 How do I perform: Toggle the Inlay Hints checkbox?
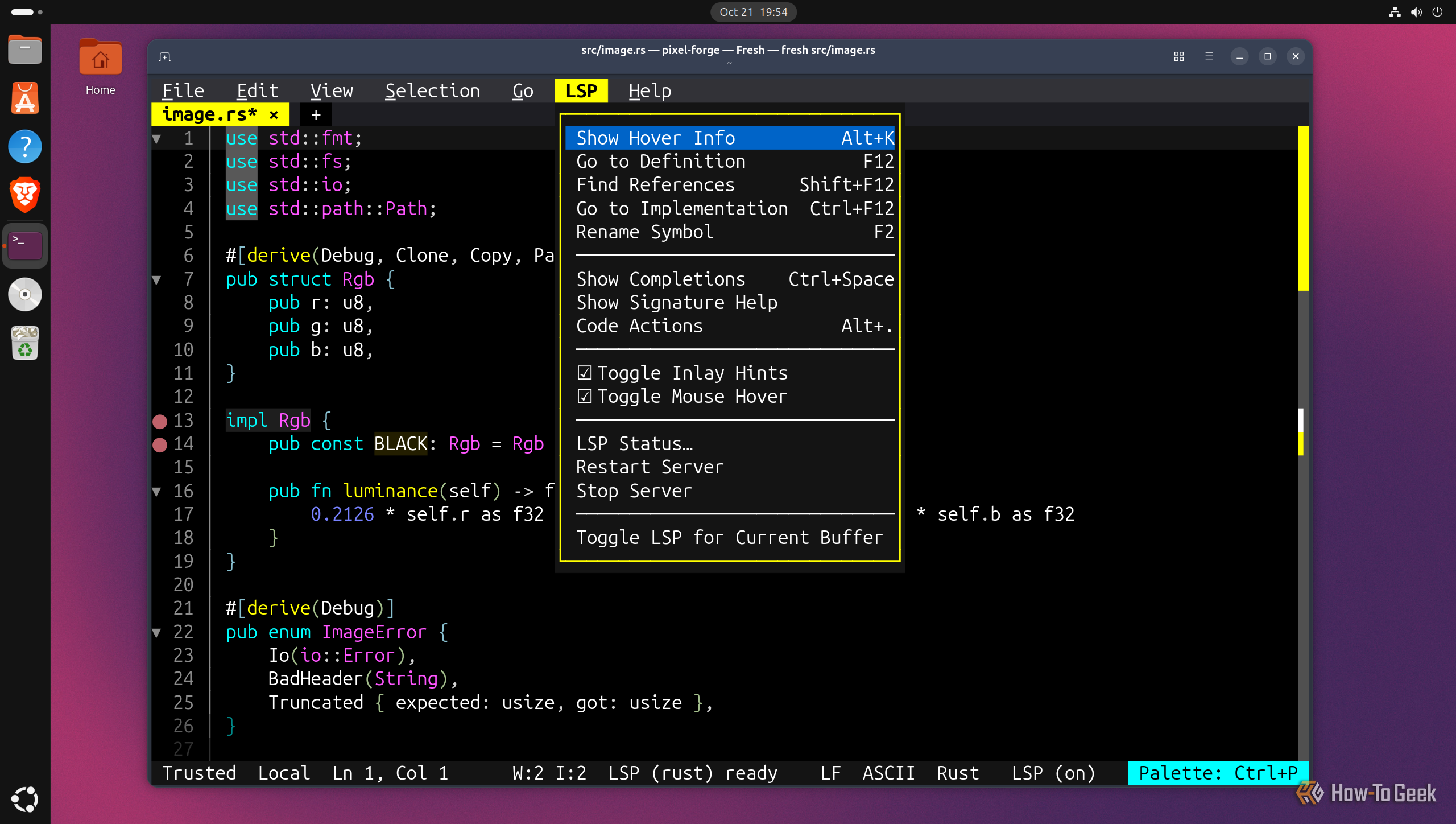[585, 373]
